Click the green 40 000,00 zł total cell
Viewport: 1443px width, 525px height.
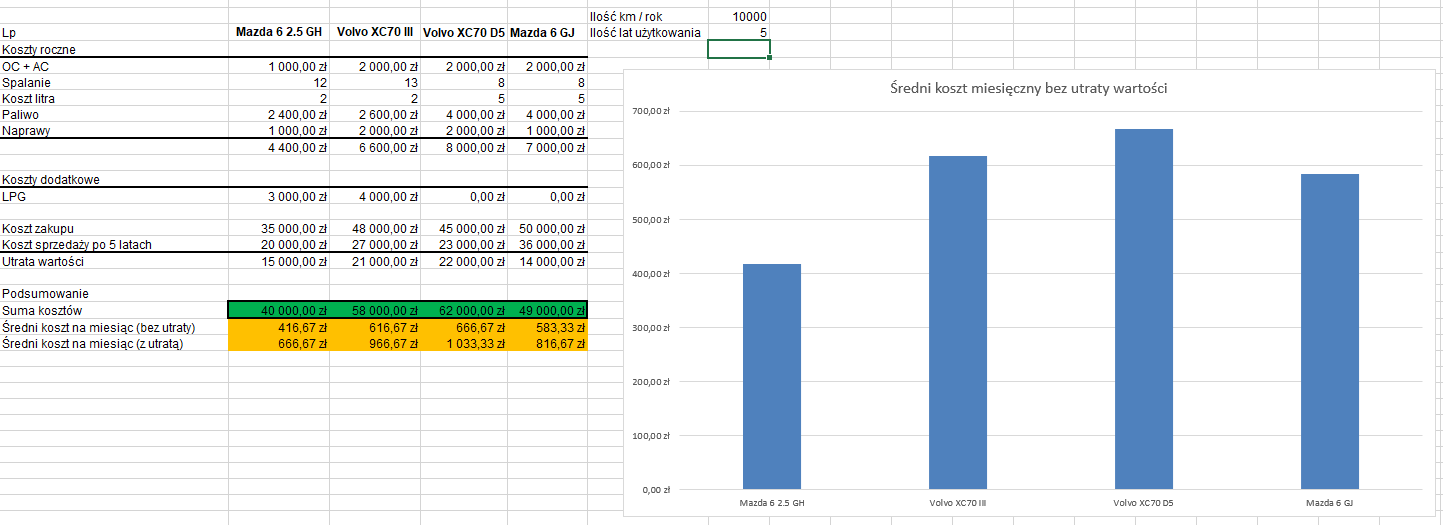[x=279, y=311]
